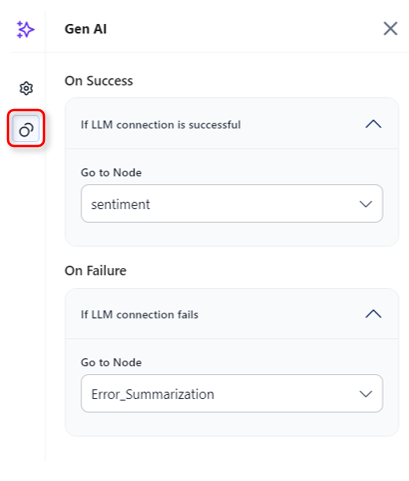Select the 'sentiment' value text
This screenshot has width=409, height=481.
pos(120,204)
